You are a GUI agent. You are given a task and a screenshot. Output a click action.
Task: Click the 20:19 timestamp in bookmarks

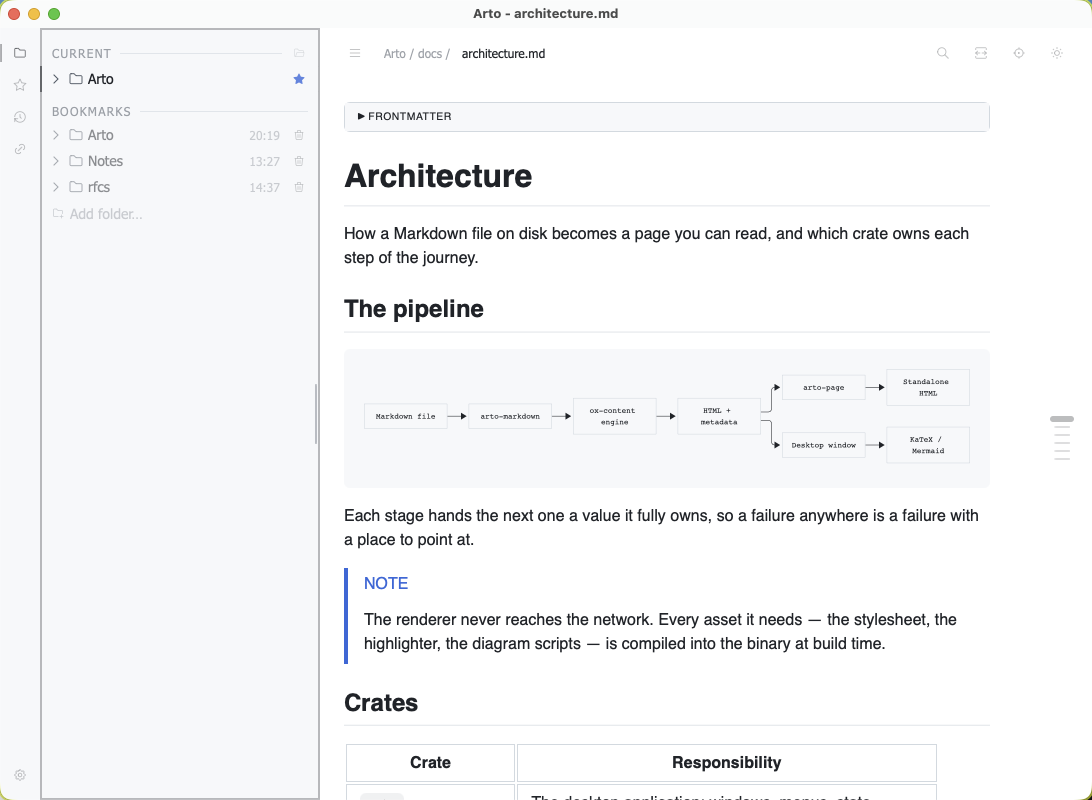point(265,136)
